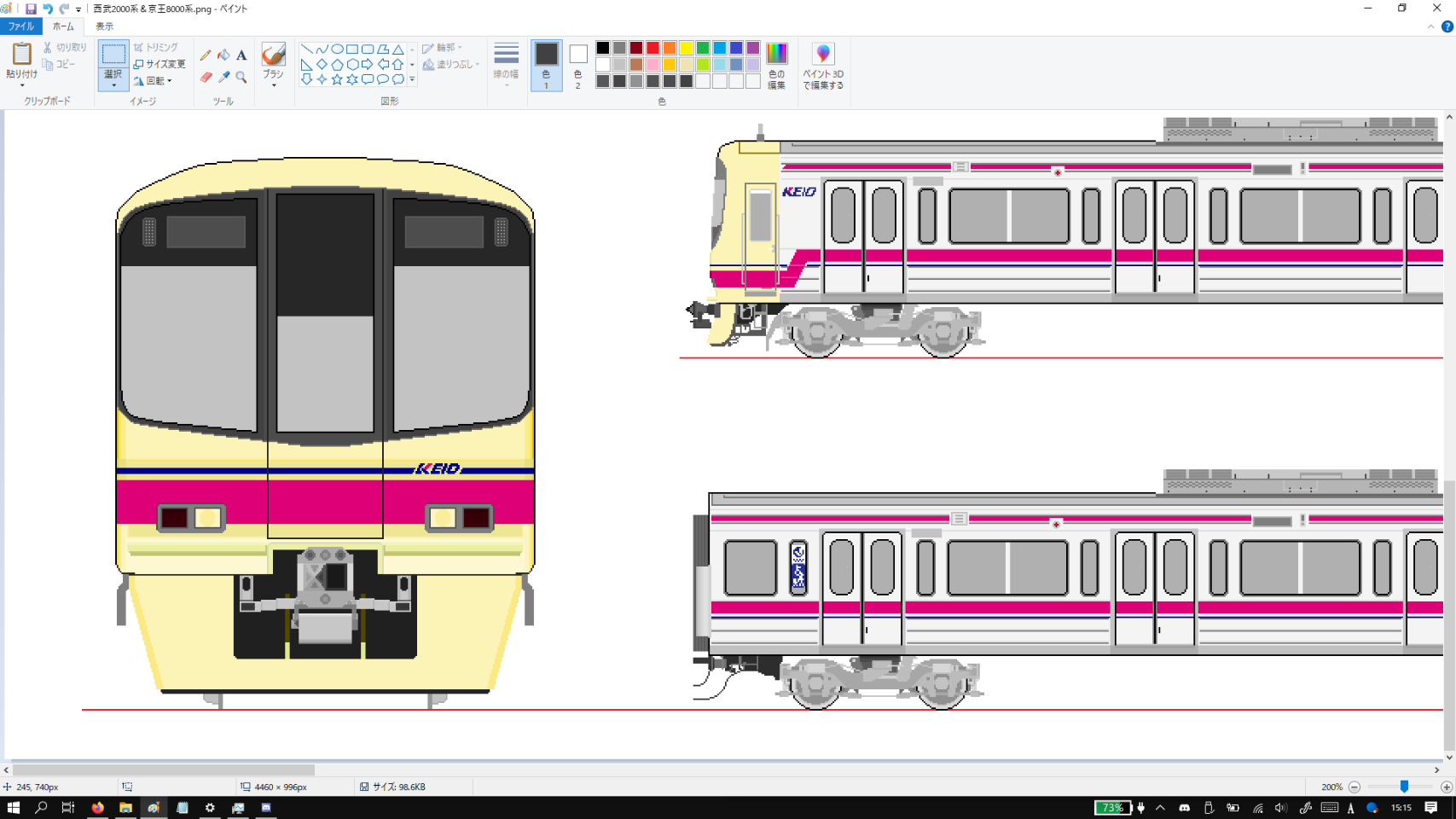The width and height of the screenshot is (1456, 819).
Task: Open the File (ファイル) menu
Action: pos(20,26)
